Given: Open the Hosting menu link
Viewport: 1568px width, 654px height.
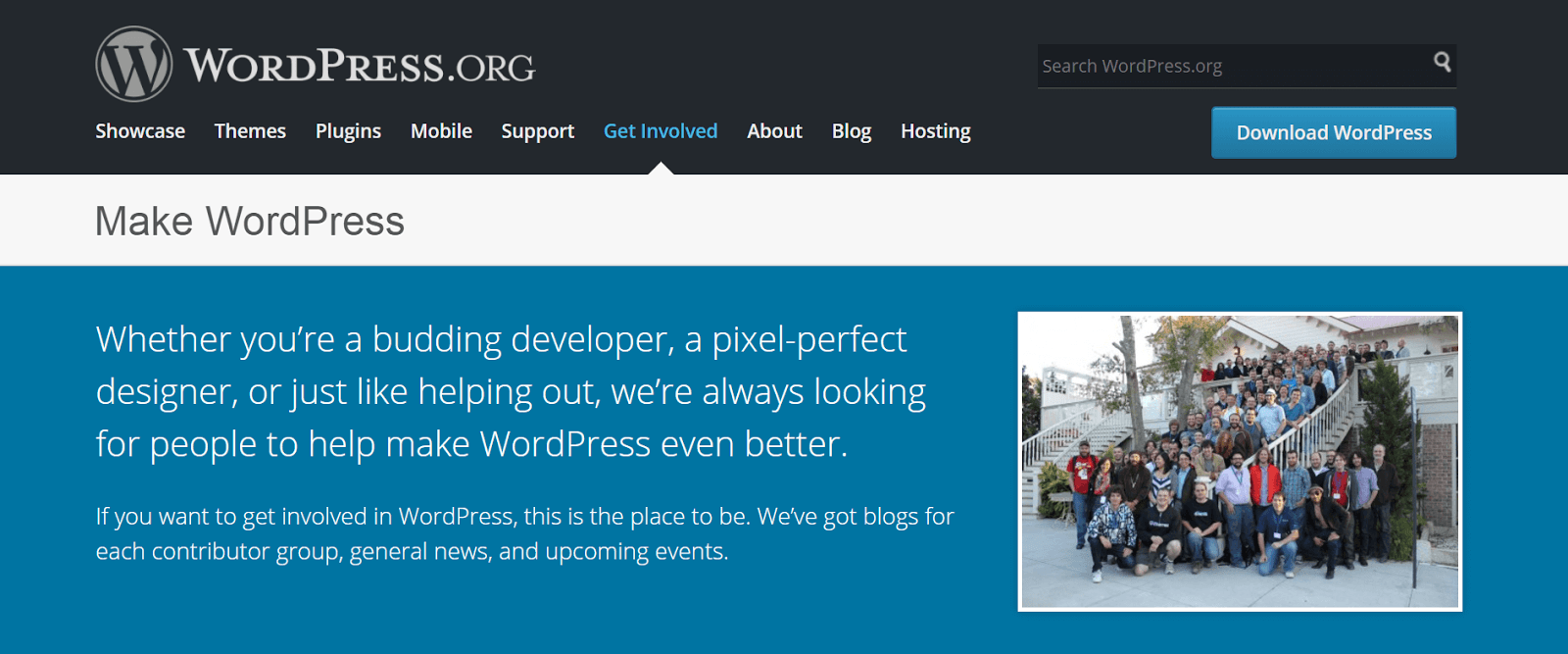Looking at the screenshot, I should click(x=935, y=131).
